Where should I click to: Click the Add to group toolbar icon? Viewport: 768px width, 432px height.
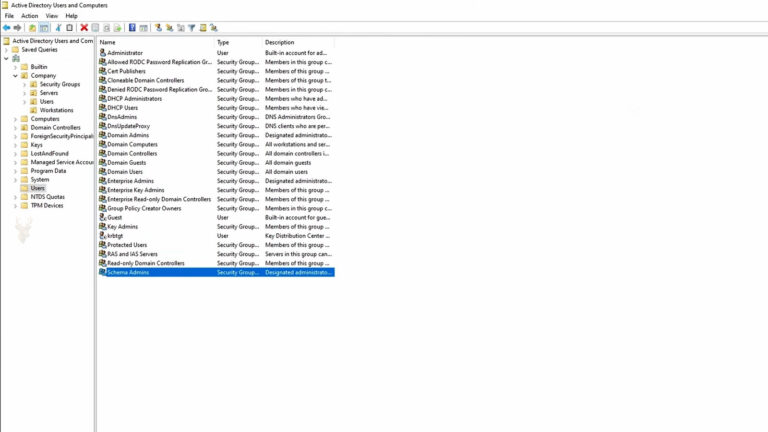214,28
